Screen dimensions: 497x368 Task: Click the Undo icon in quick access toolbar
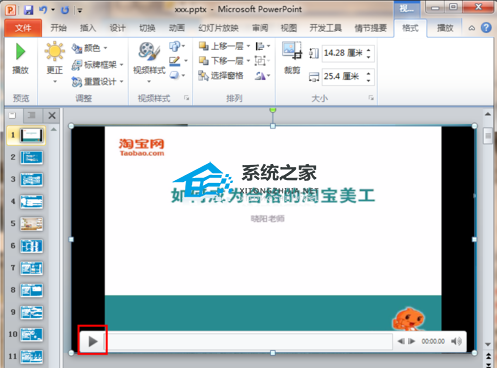pyautogui.click(x=43, y=10)
